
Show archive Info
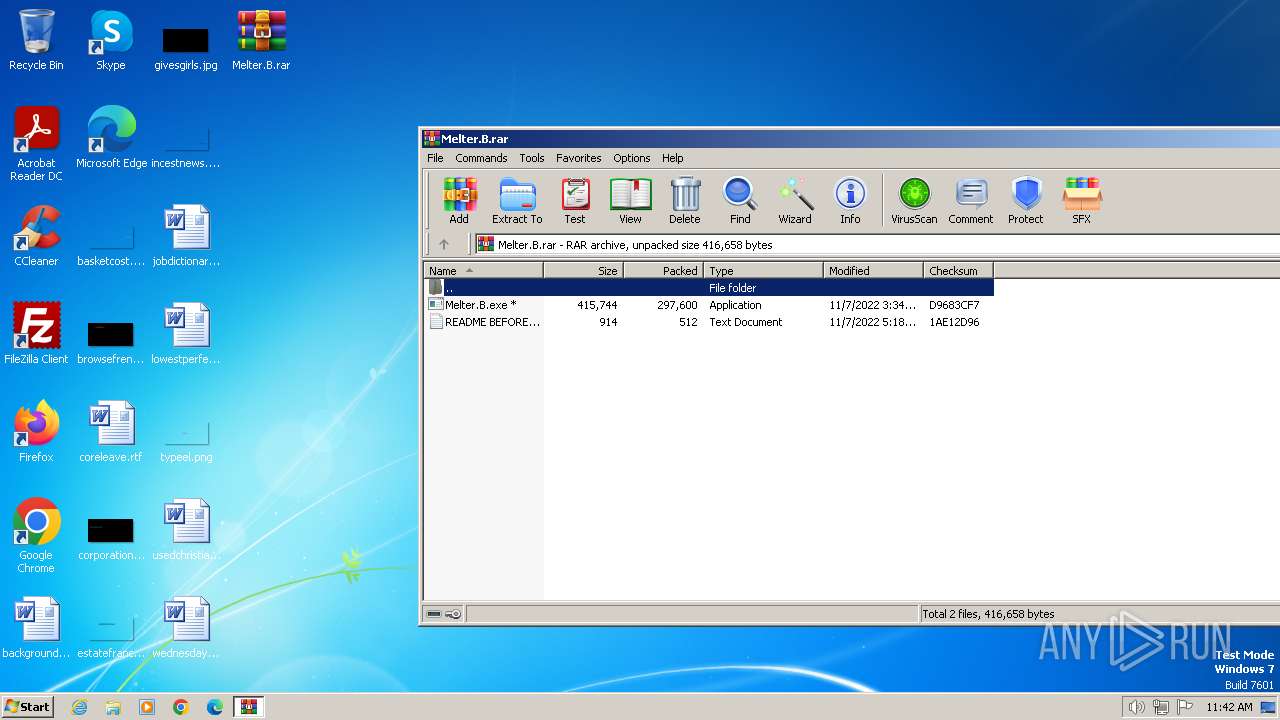[850, 200]
